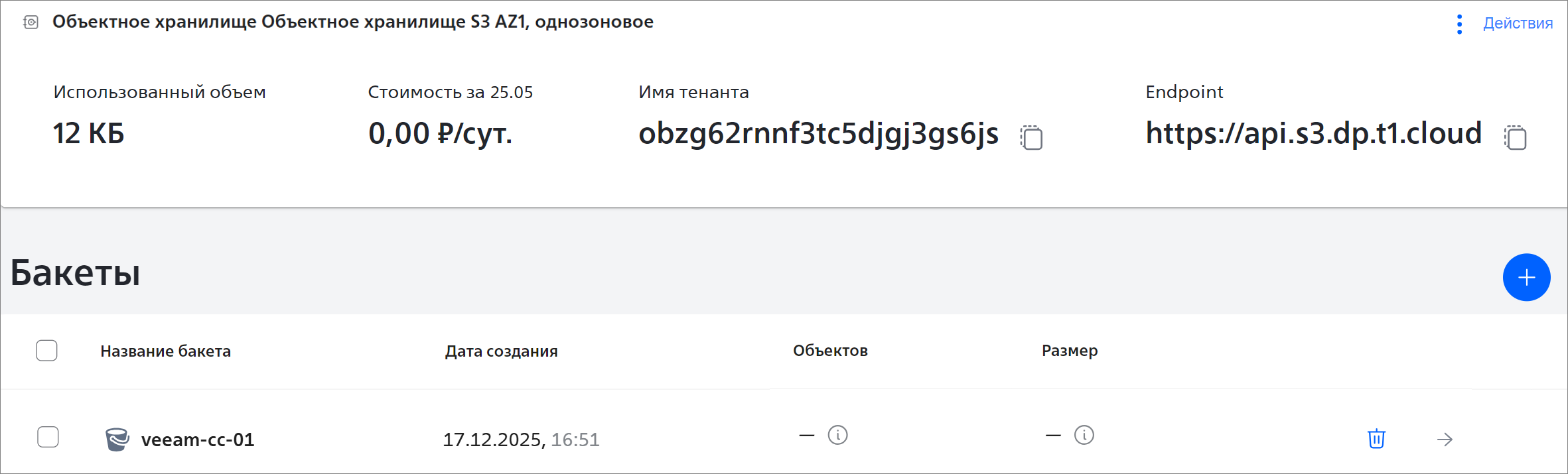
Task: Show info about the object count
Action: coord(837,436)
